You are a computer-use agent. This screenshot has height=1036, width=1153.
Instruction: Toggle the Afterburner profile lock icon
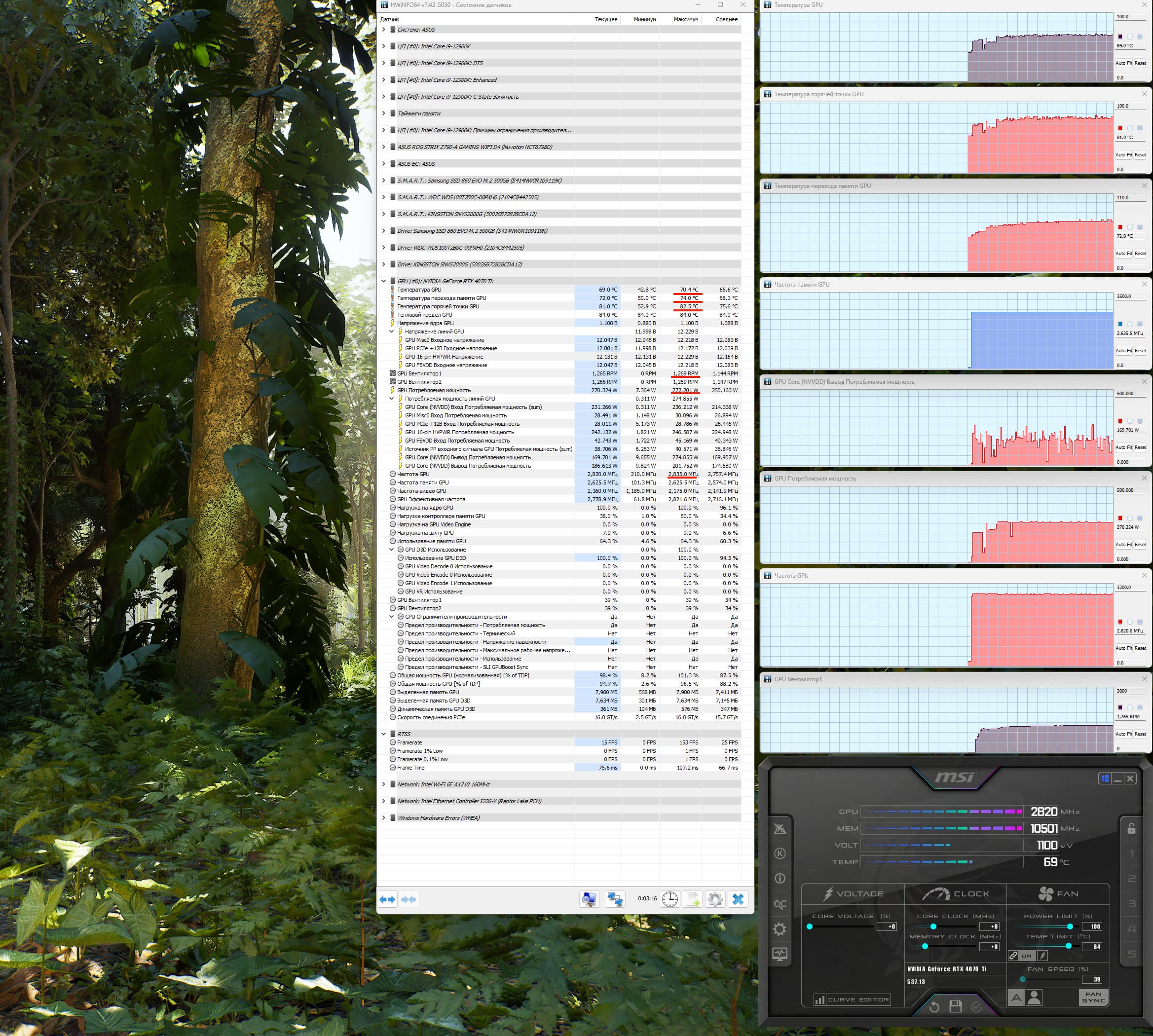coord(1131,828)
